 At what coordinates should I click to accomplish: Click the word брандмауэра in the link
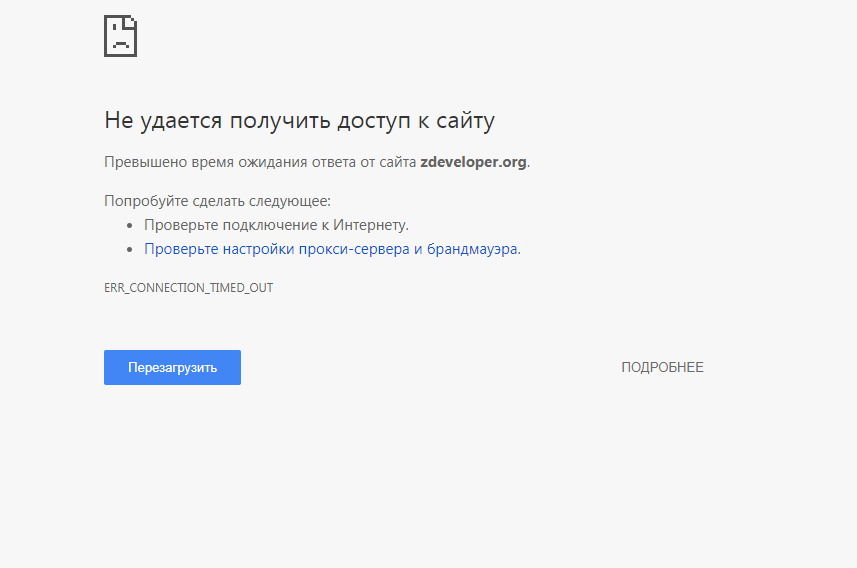point(472,249)
